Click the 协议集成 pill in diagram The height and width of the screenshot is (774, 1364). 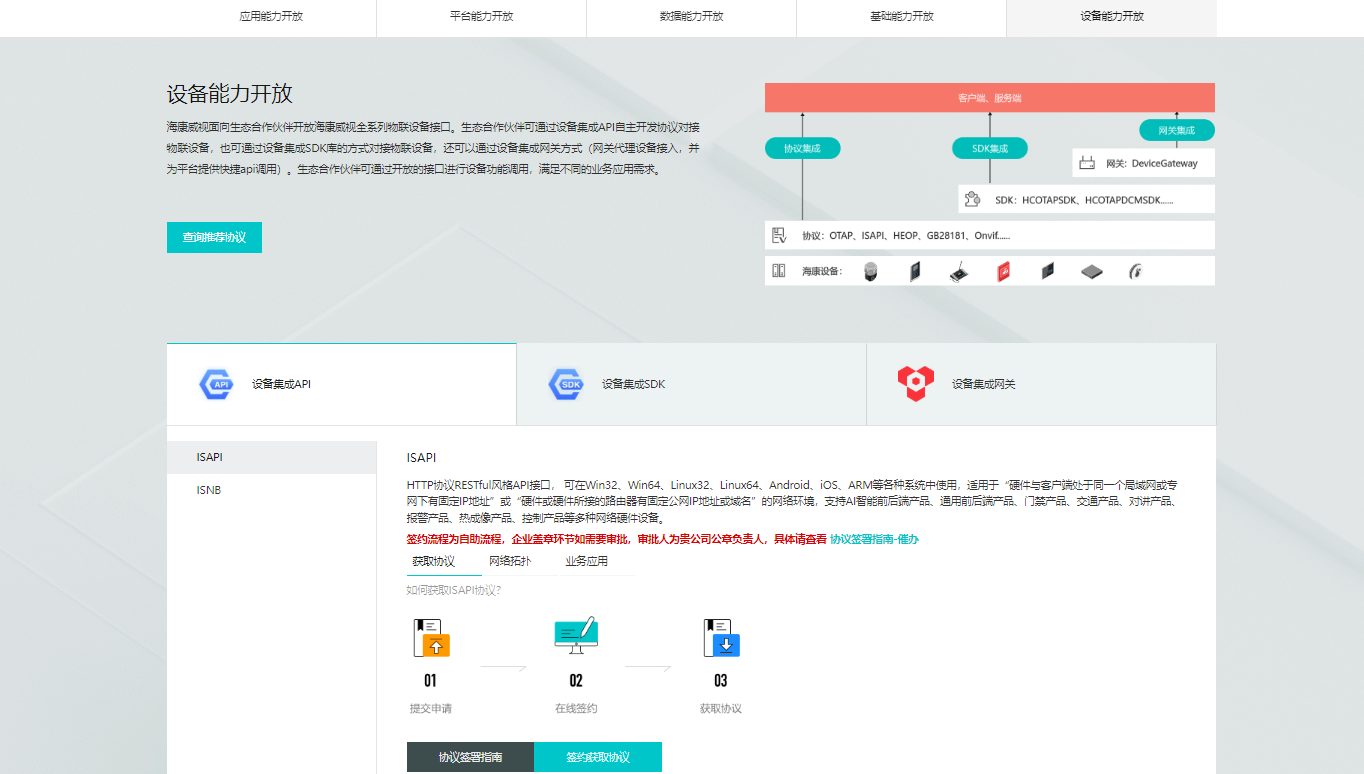tap(802, 148)
